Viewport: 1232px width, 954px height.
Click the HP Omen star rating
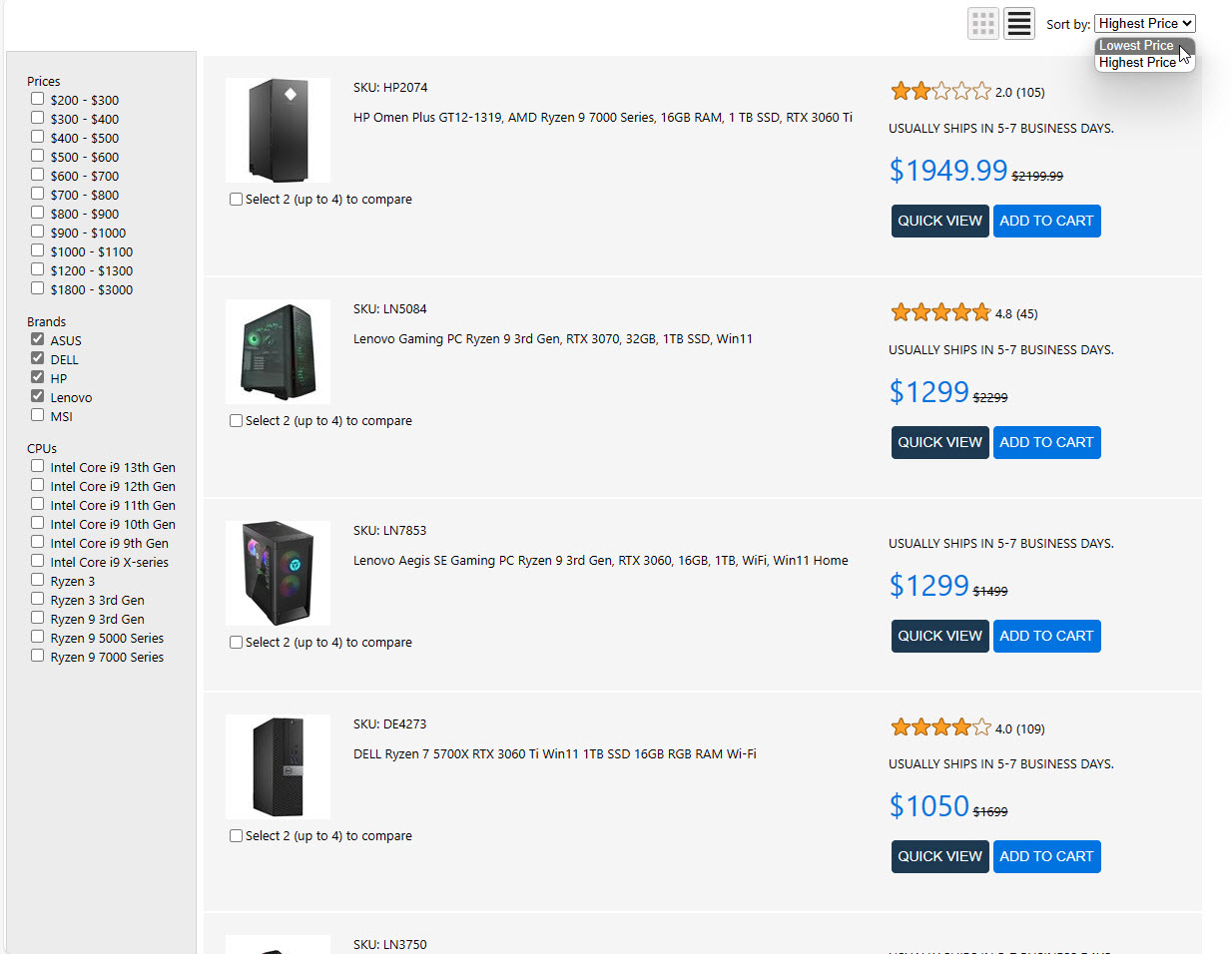(x=940, y=92)
